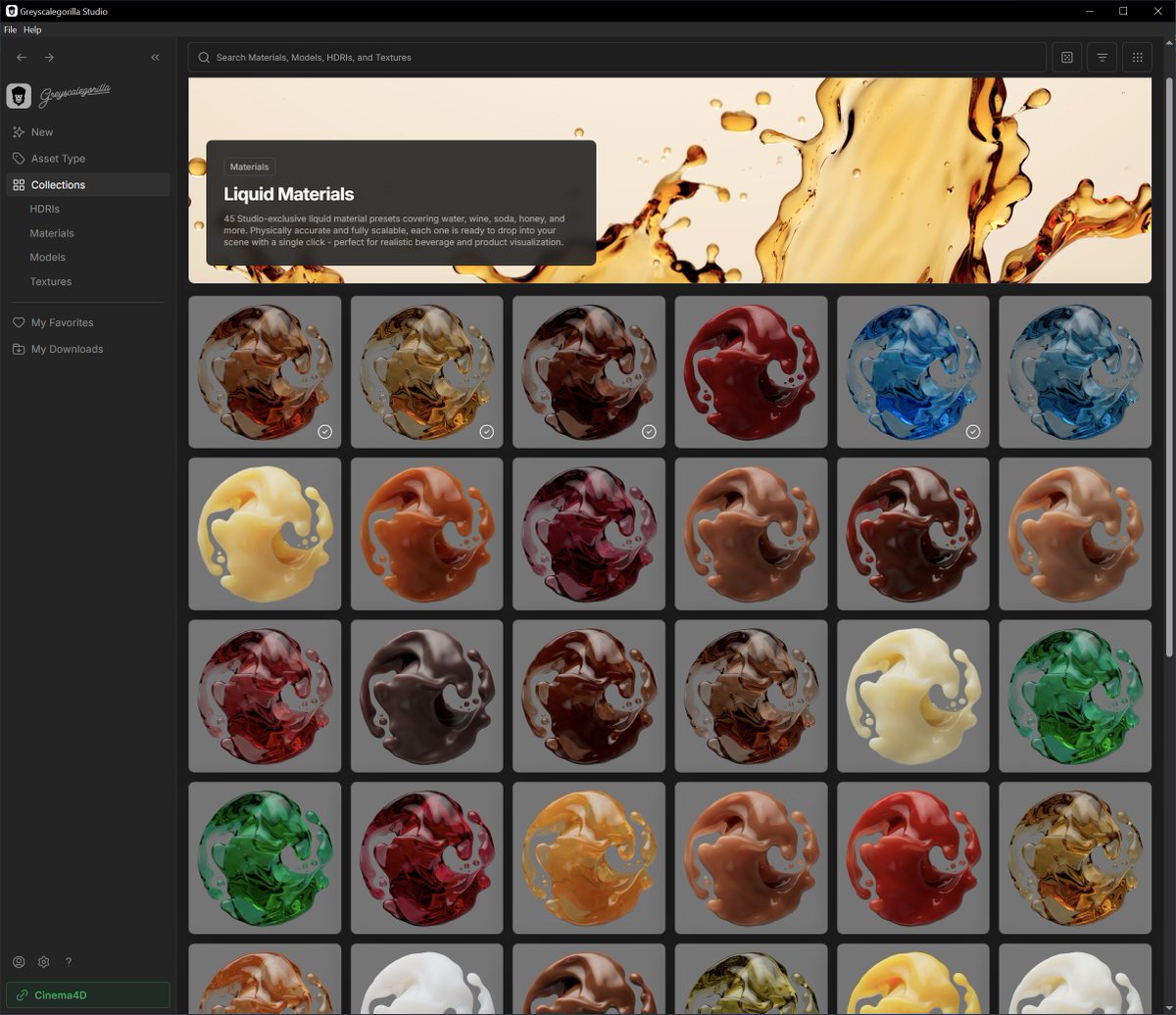Click the vertical scrollbar thumb
This screenshot has height=1015, width=1176.
pos(1168,367)
